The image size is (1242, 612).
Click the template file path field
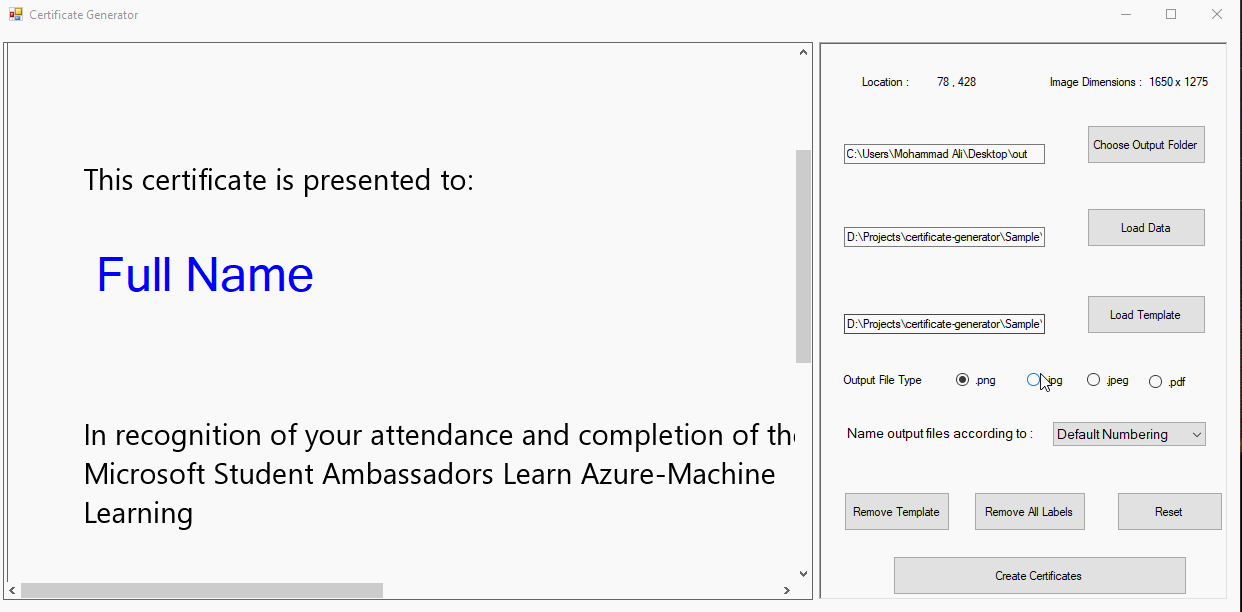point(944,324)
